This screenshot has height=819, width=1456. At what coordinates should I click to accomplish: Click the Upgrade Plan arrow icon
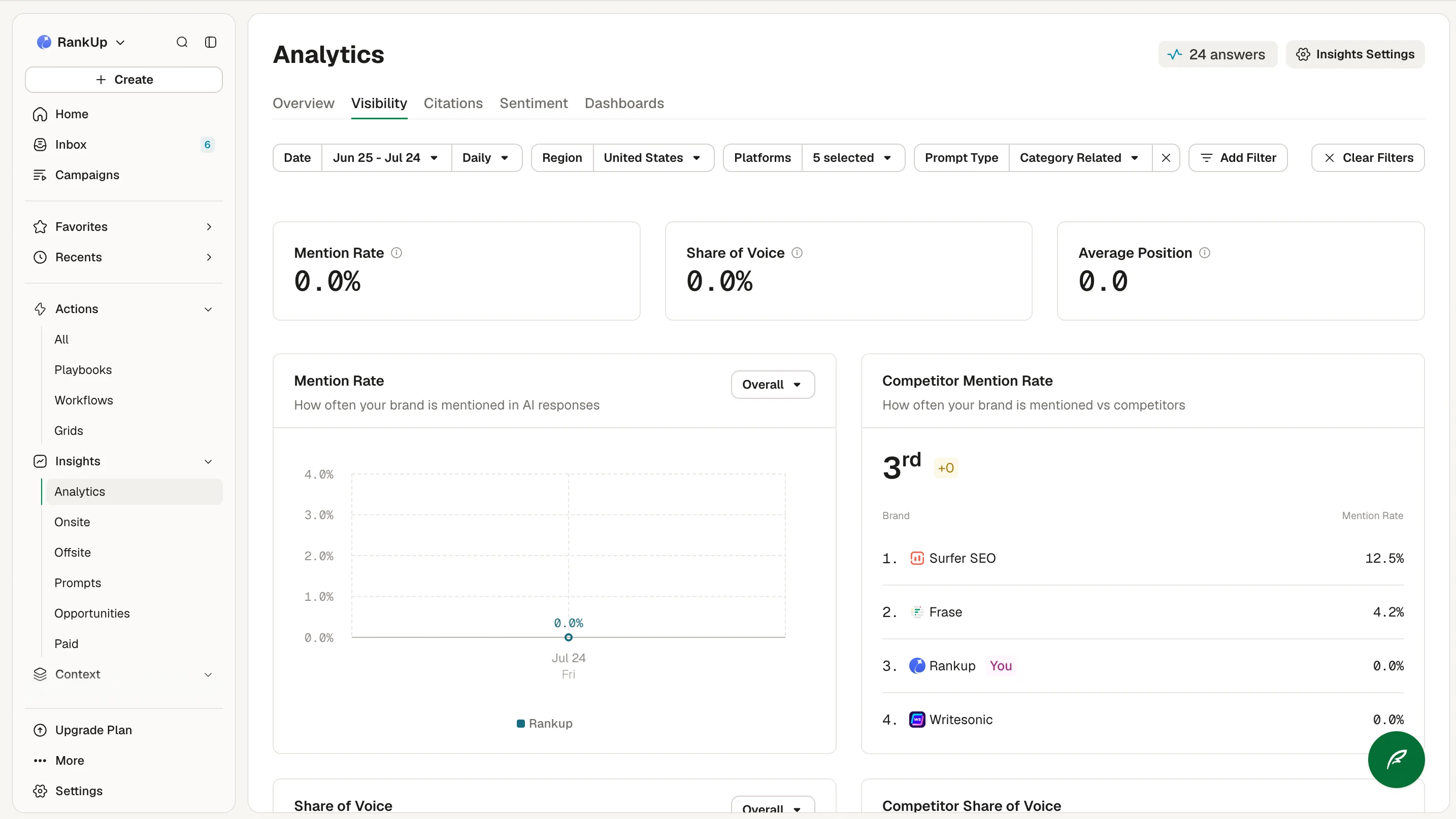tap(40, 730)
